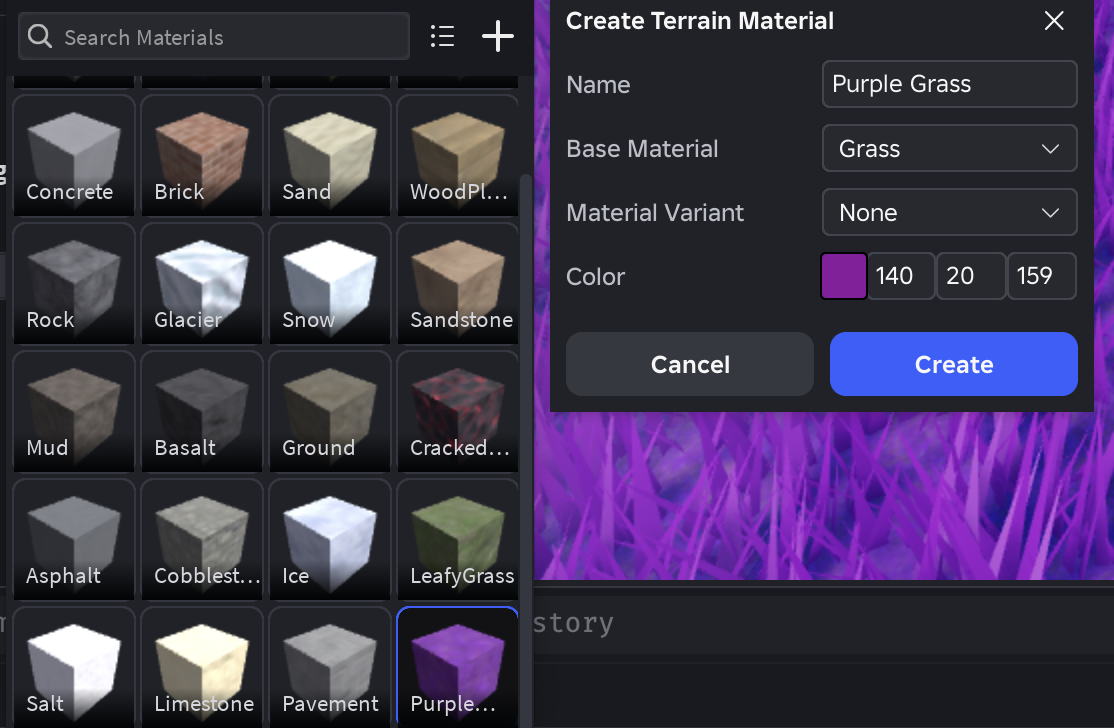Click the search magnifier icon
The width and height of the screenshot is (1114, 728).
(40, 36)
